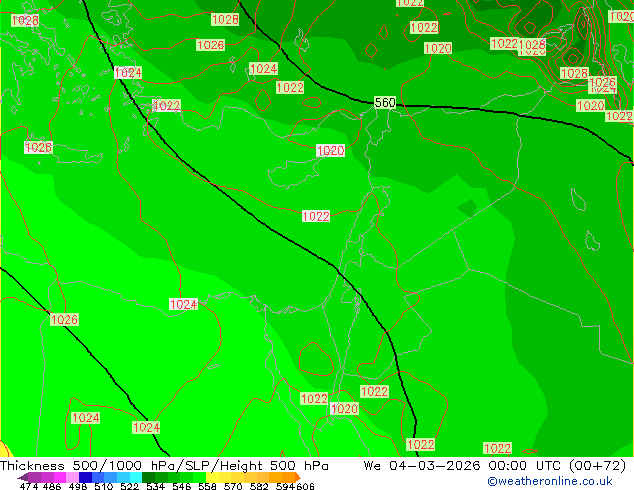
Task: Click the 558 legend value
Action: pos(207,486)
